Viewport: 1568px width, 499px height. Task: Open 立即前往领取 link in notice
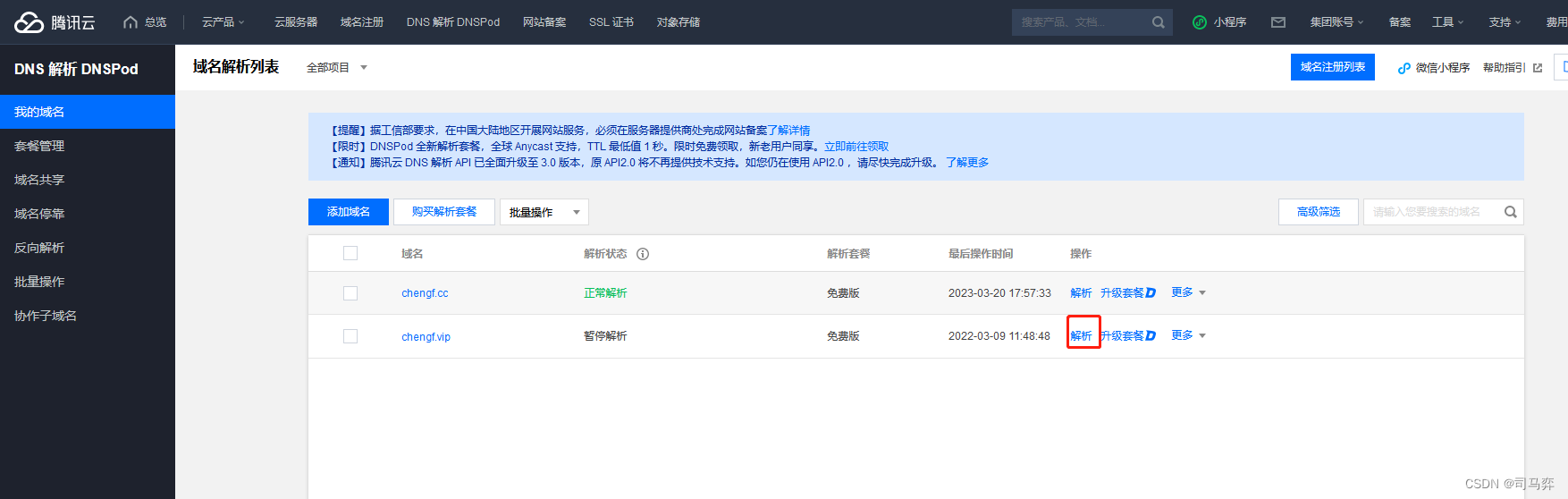(856, 147)
